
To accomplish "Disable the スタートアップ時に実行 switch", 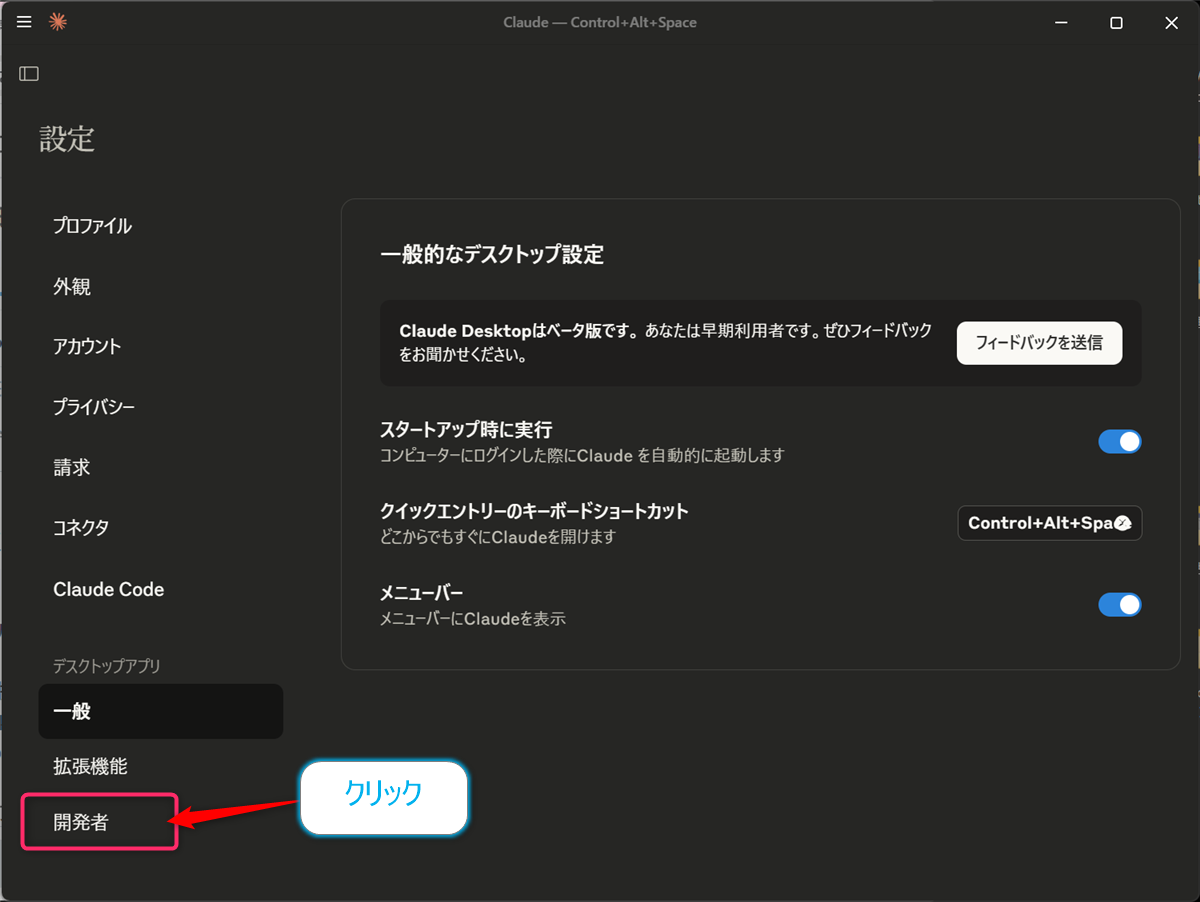I will tap(1120, 442).
